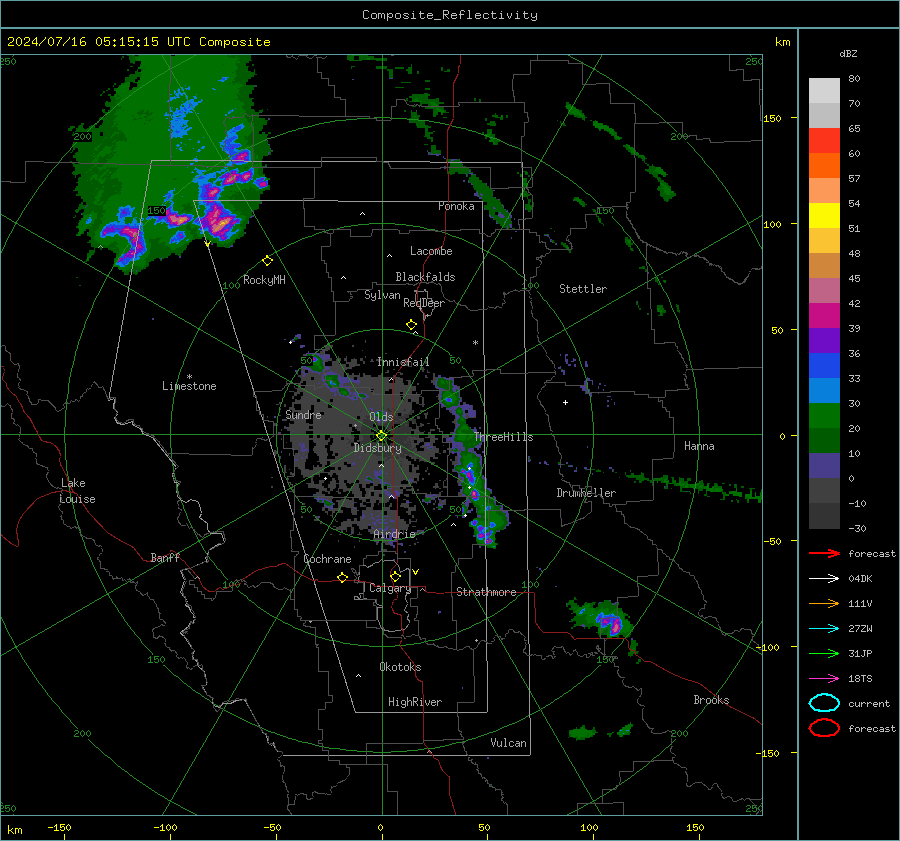Screen dimensions: 900x841
Task: Click the RockyMH map label
Action: click(x=264, y=280)
